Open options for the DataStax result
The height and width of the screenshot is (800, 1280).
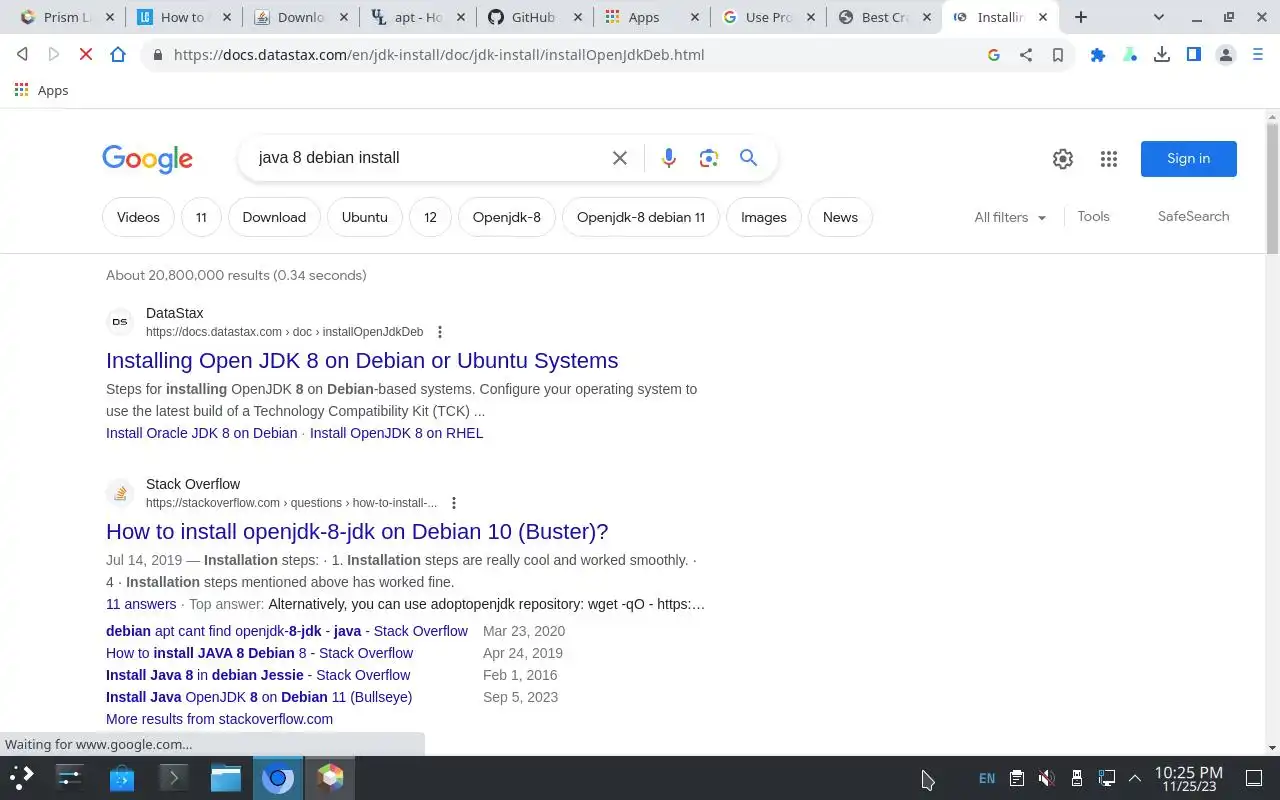[x=440, y=332]
